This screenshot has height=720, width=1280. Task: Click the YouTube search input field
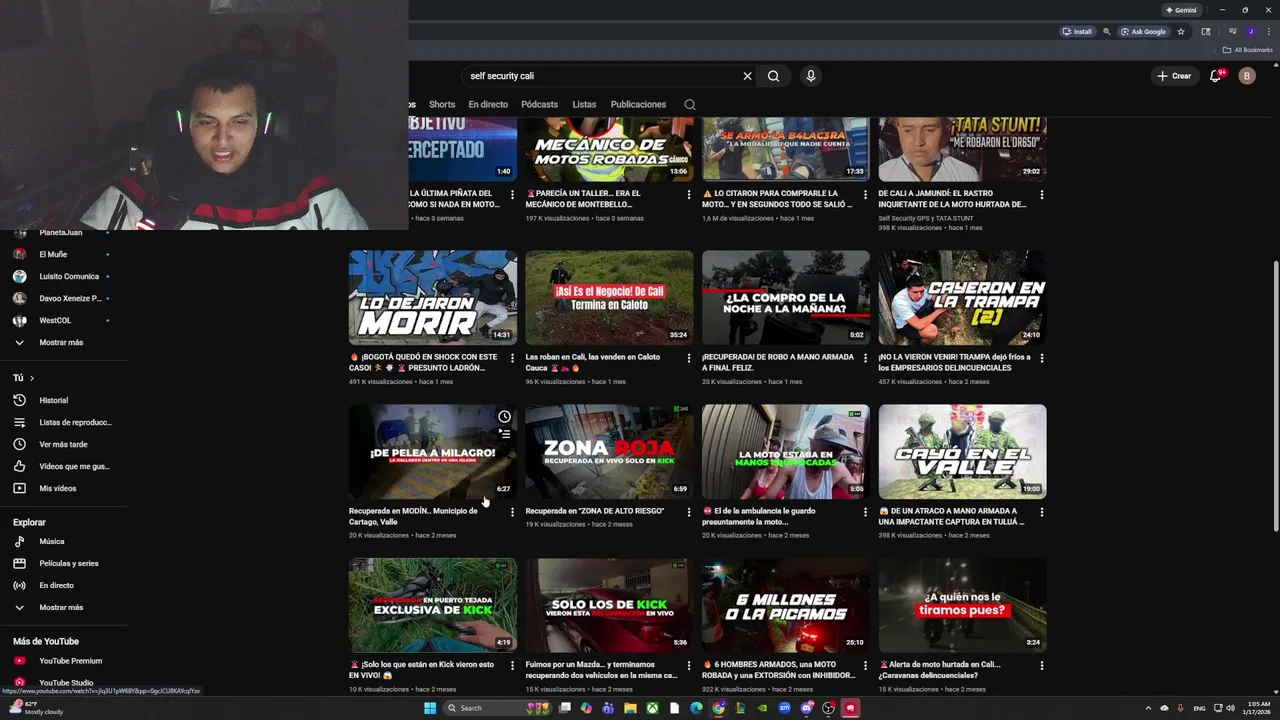click(x=600, y=76)
